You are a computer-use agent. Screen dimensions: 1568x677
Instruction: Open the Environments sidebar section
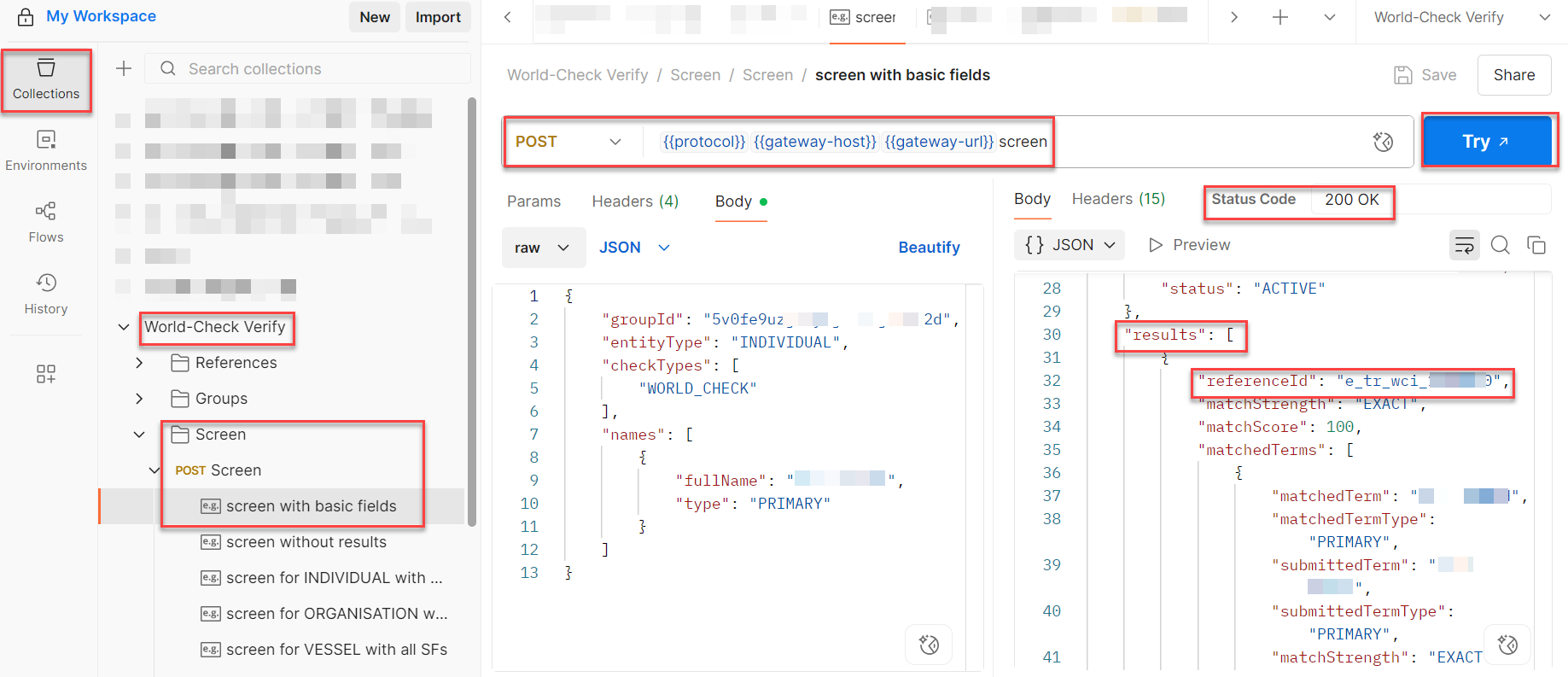46,151
